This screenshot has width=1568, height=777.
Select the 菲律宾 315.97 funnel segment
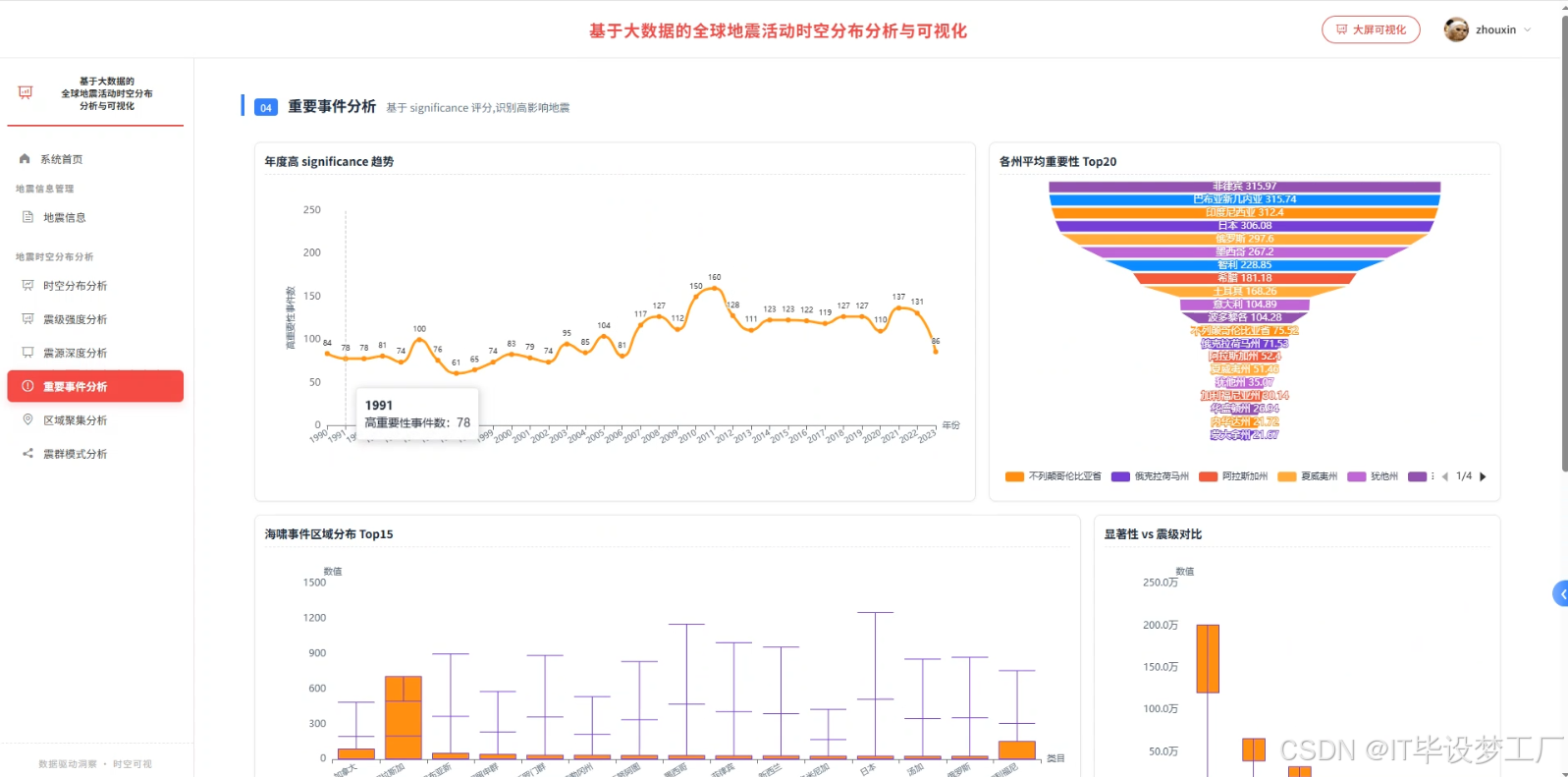tap(1244, 187)
